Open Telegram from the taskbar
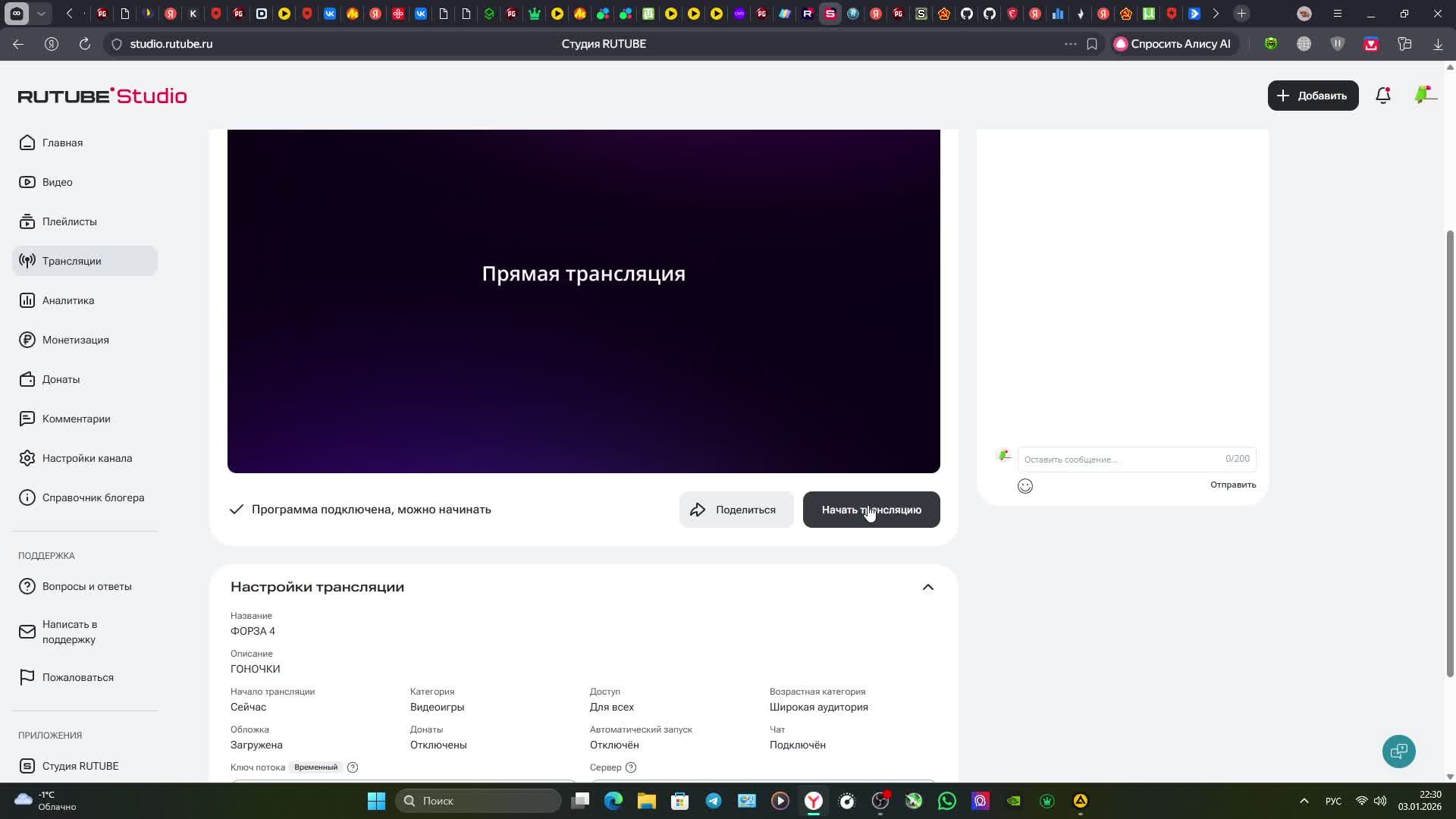1456x819 pixels. click(714, 801)
